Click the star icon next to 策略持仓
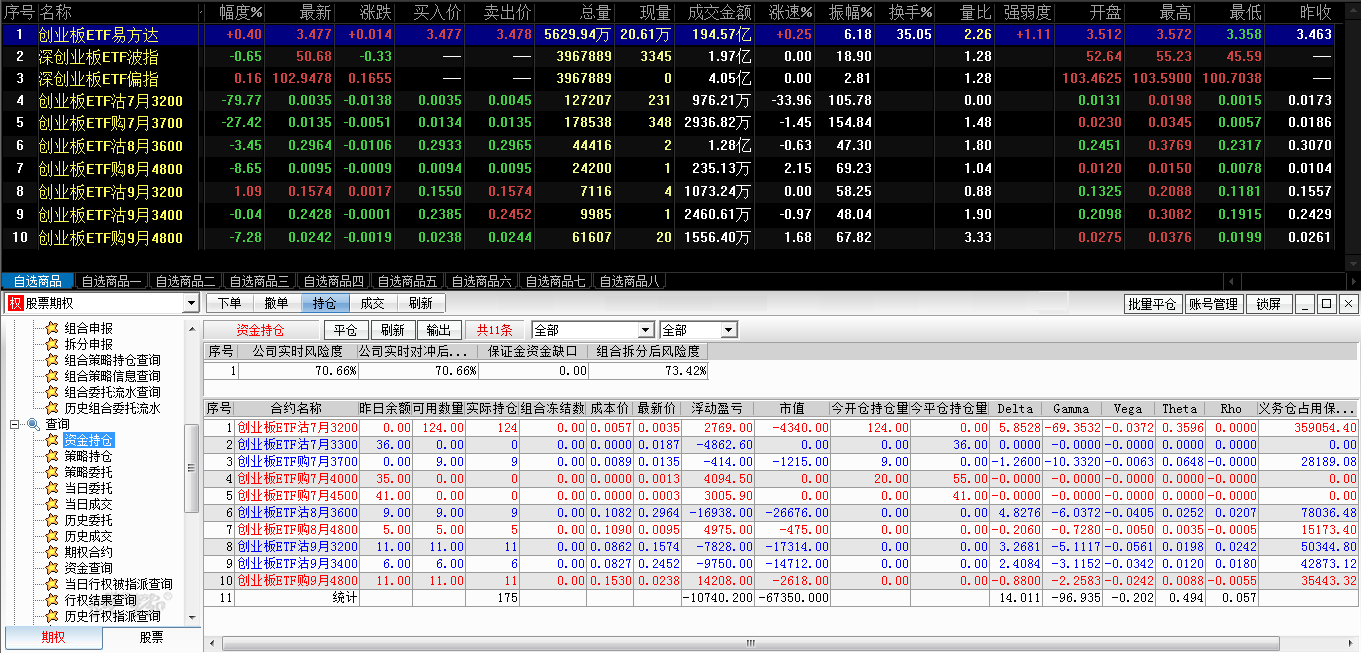The image size is (1361, 653). pos(52,456)
